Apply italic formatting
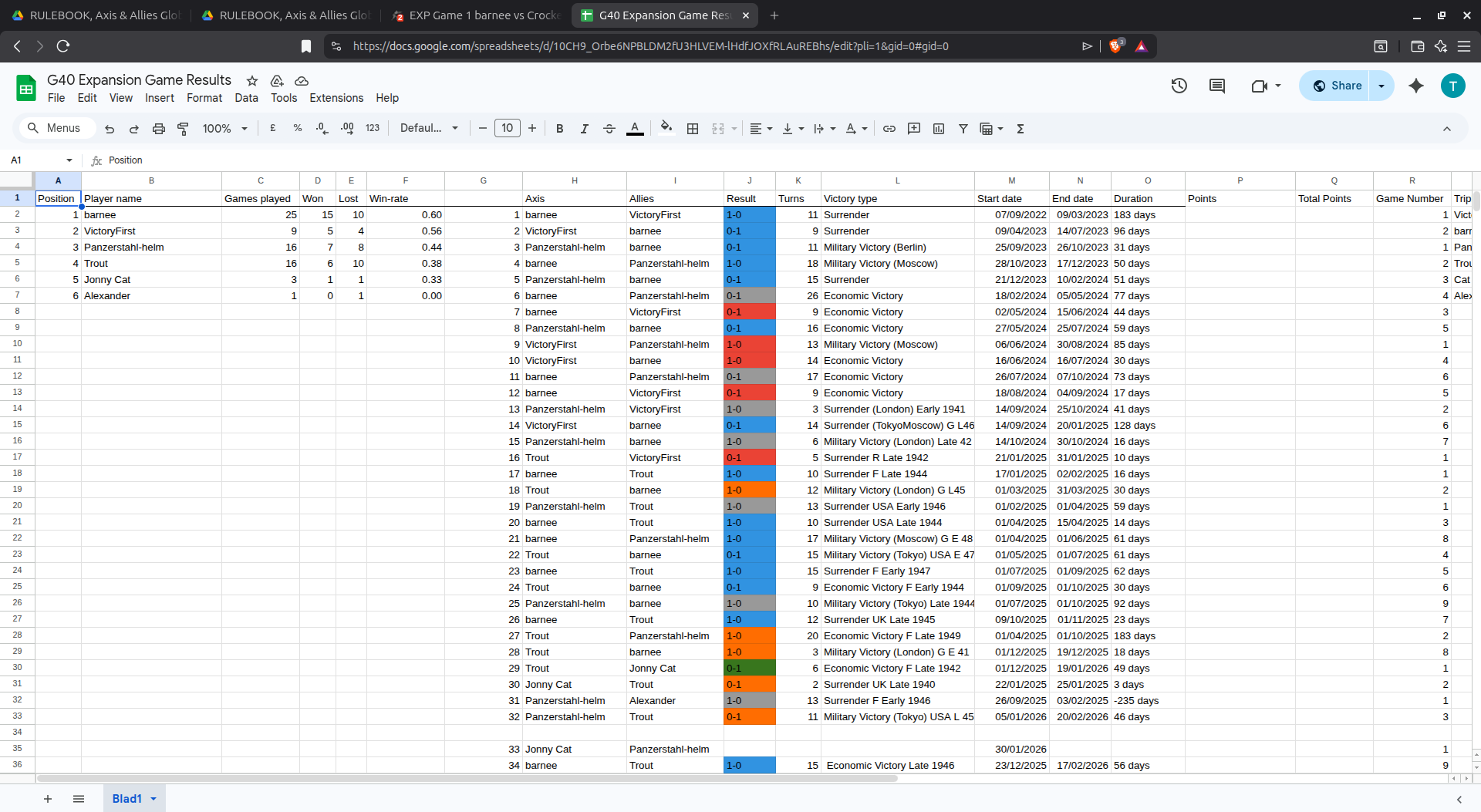This screenshot has height=812, width=1481. click(x=584, y=129)
